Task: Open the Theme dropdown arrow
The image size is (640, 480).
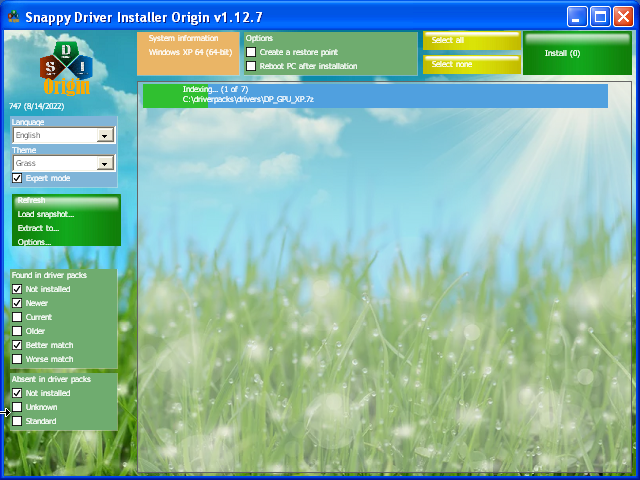Action: coord(105,163)
